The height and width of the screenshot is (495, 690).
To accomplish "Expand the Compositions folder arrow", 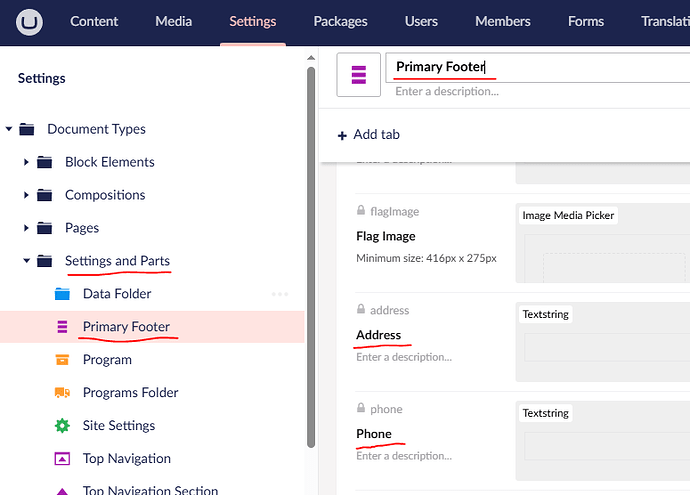I will pos(27,195).
